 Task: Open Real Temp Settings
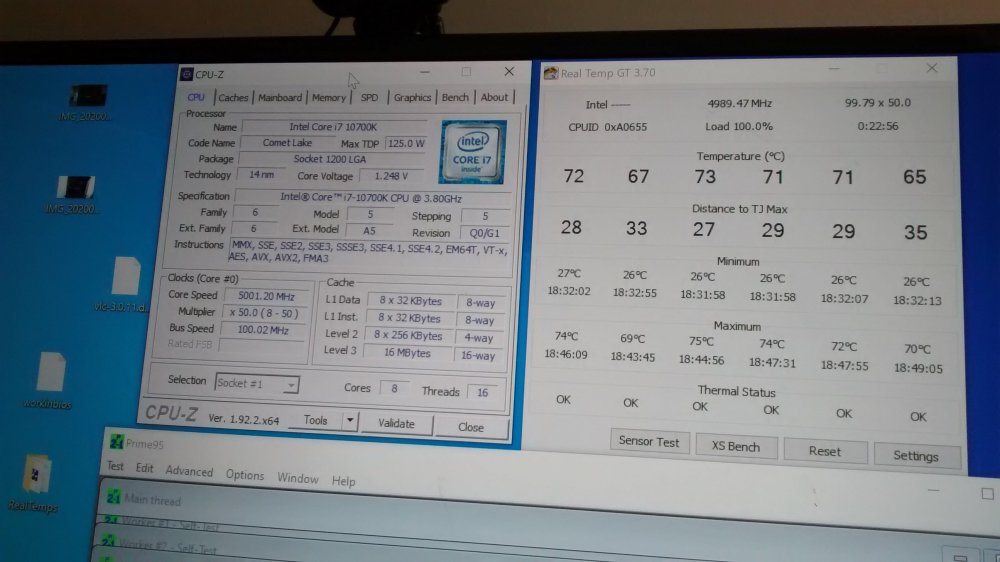click(x=916, y=455)
